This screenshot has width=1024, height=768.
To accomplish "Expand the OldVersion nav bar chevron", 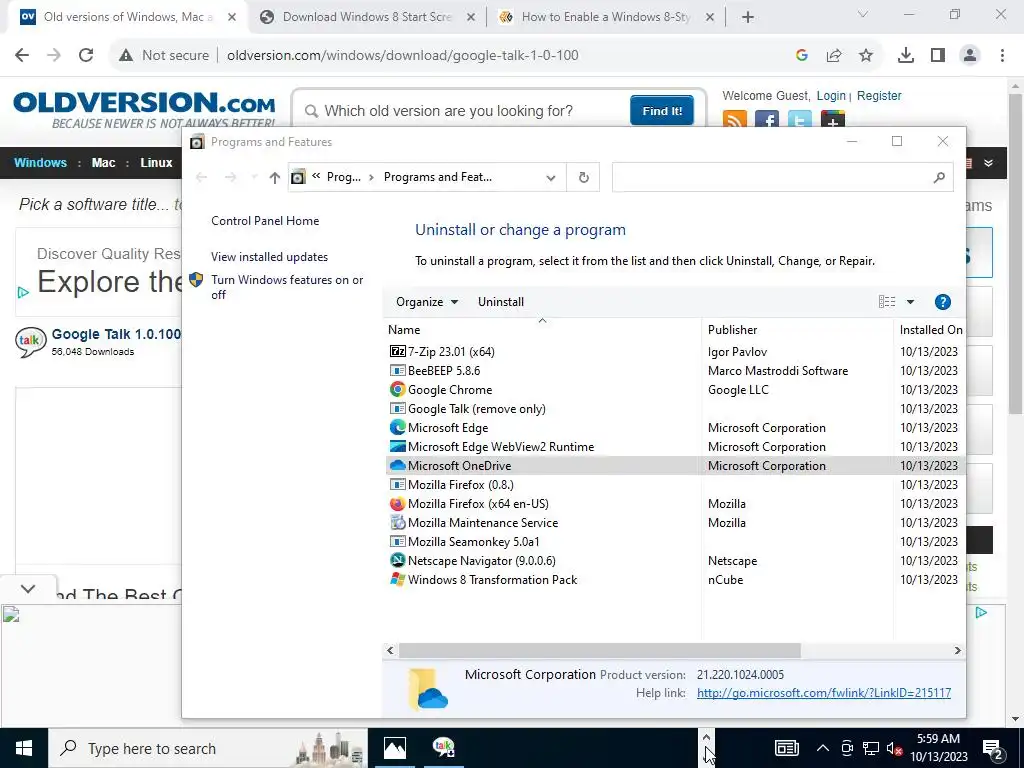I will coord(989,163).
